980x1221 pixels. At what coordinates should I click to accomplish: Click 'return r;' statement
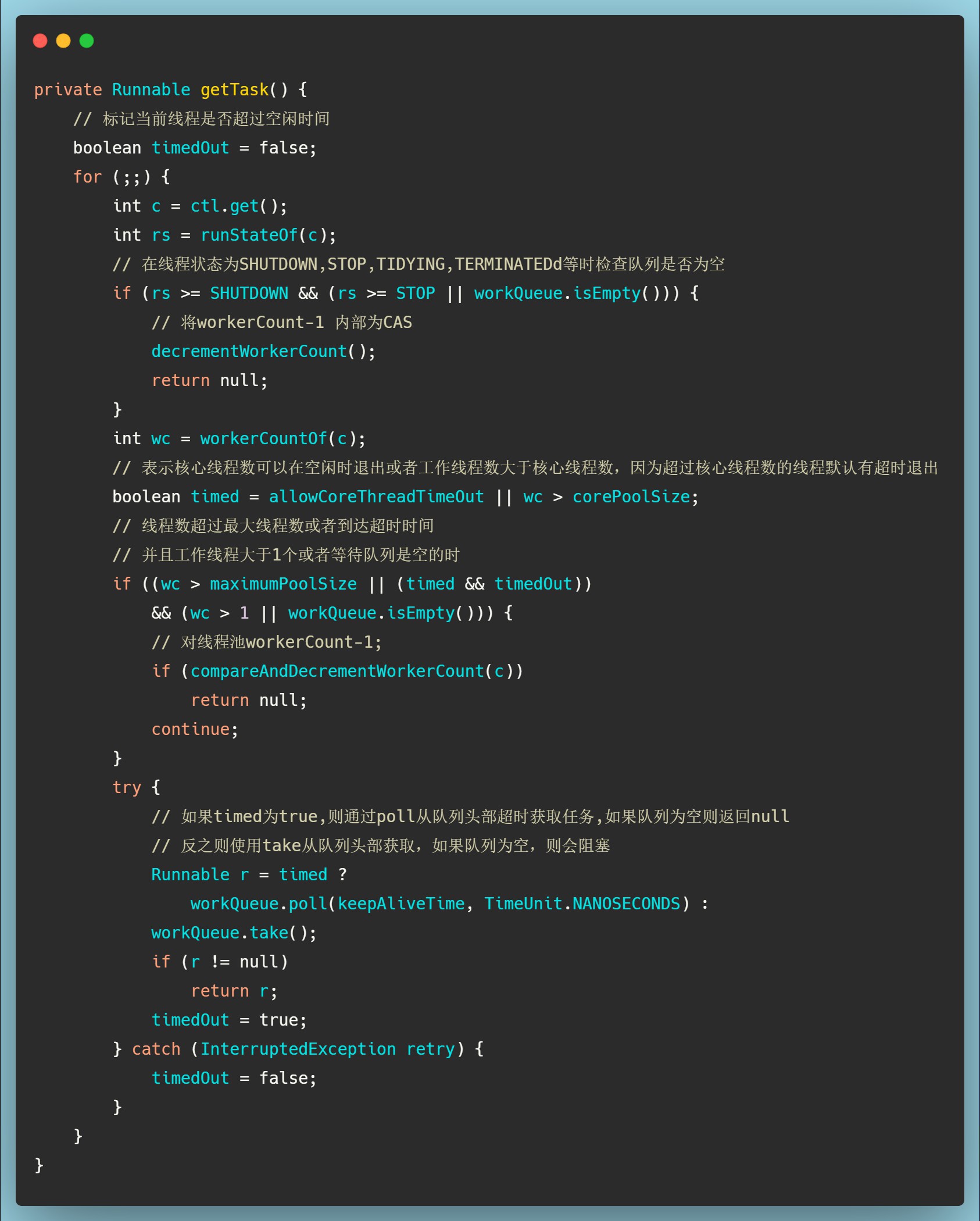(234, 991)
